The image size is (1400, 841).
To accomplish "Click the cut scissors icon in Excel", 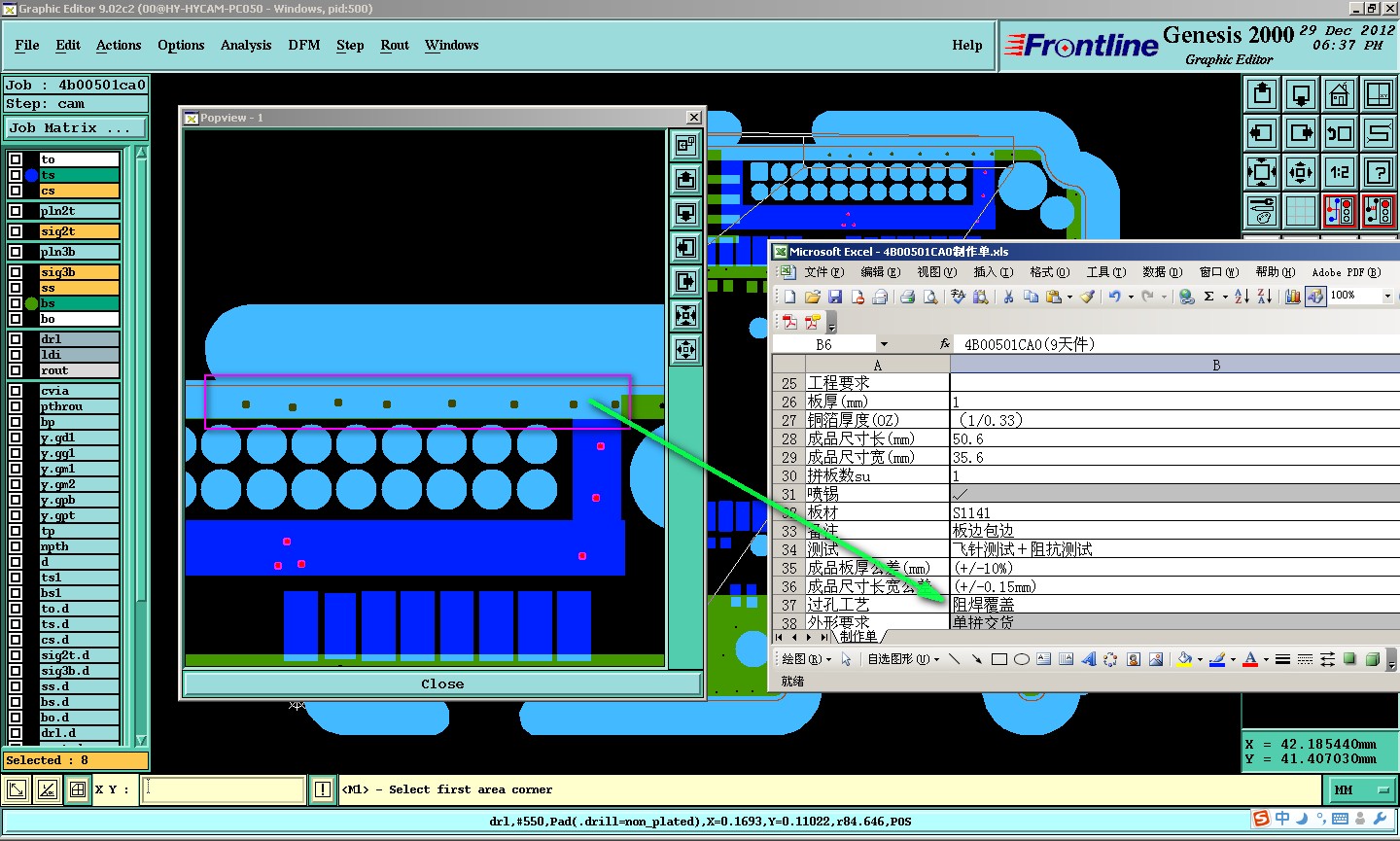I will pyautogui.click(x=1008, y=297).
